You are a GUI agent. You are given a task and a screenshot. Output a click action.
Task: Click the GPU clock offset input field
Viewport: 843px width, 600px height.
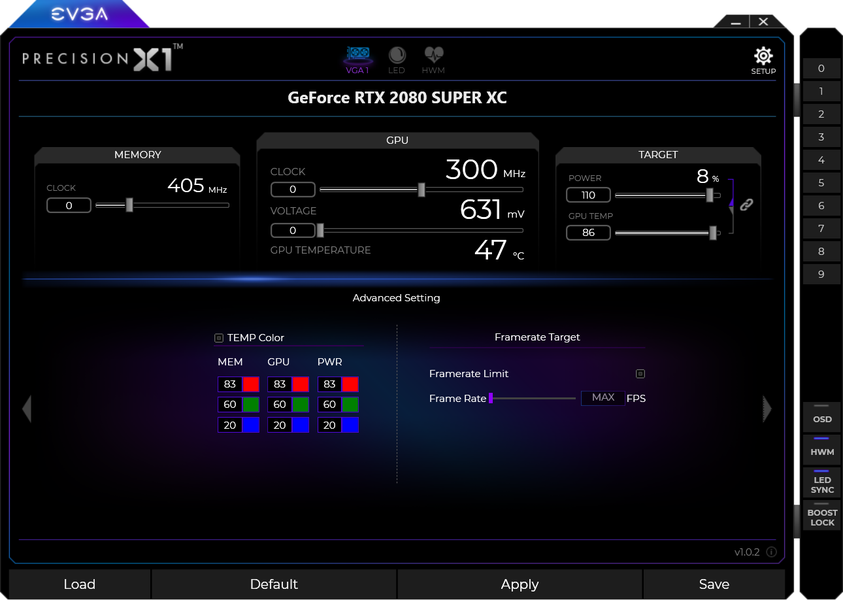[293, 189]
